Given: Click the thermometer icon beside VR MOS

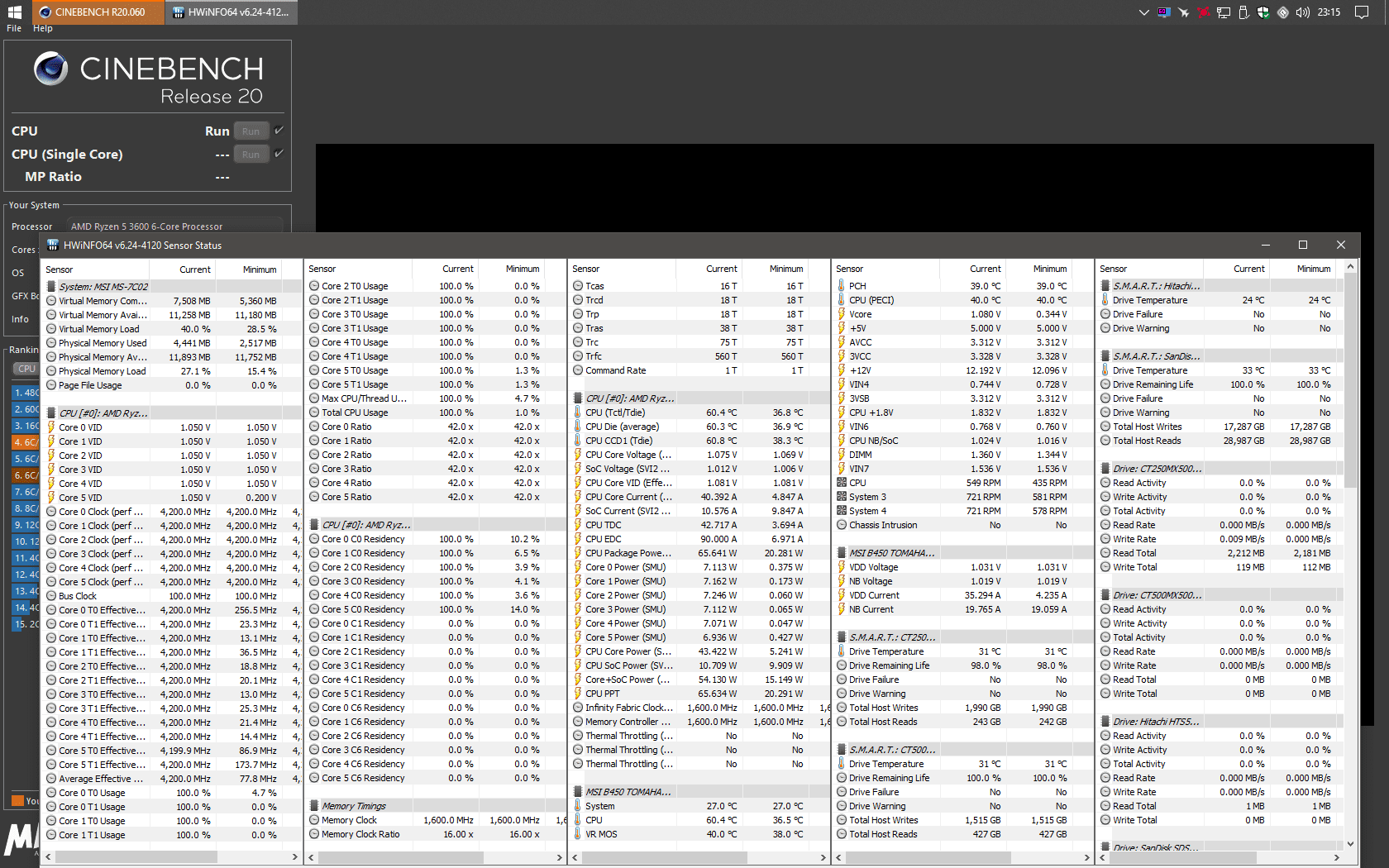Looking at the screenshot, I should click(578, 834).
